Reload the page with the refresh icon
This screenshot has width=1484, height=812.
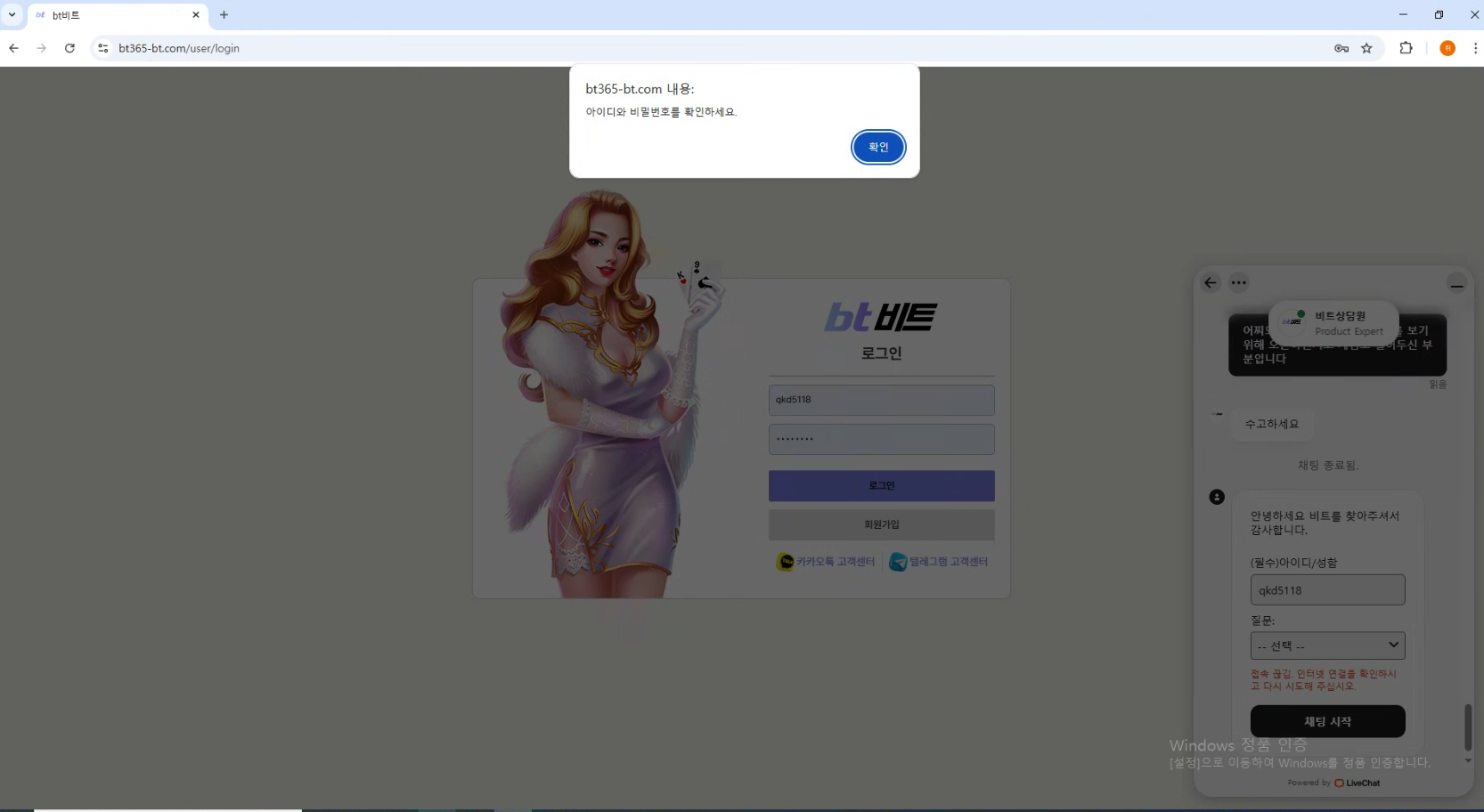point(69,48)
